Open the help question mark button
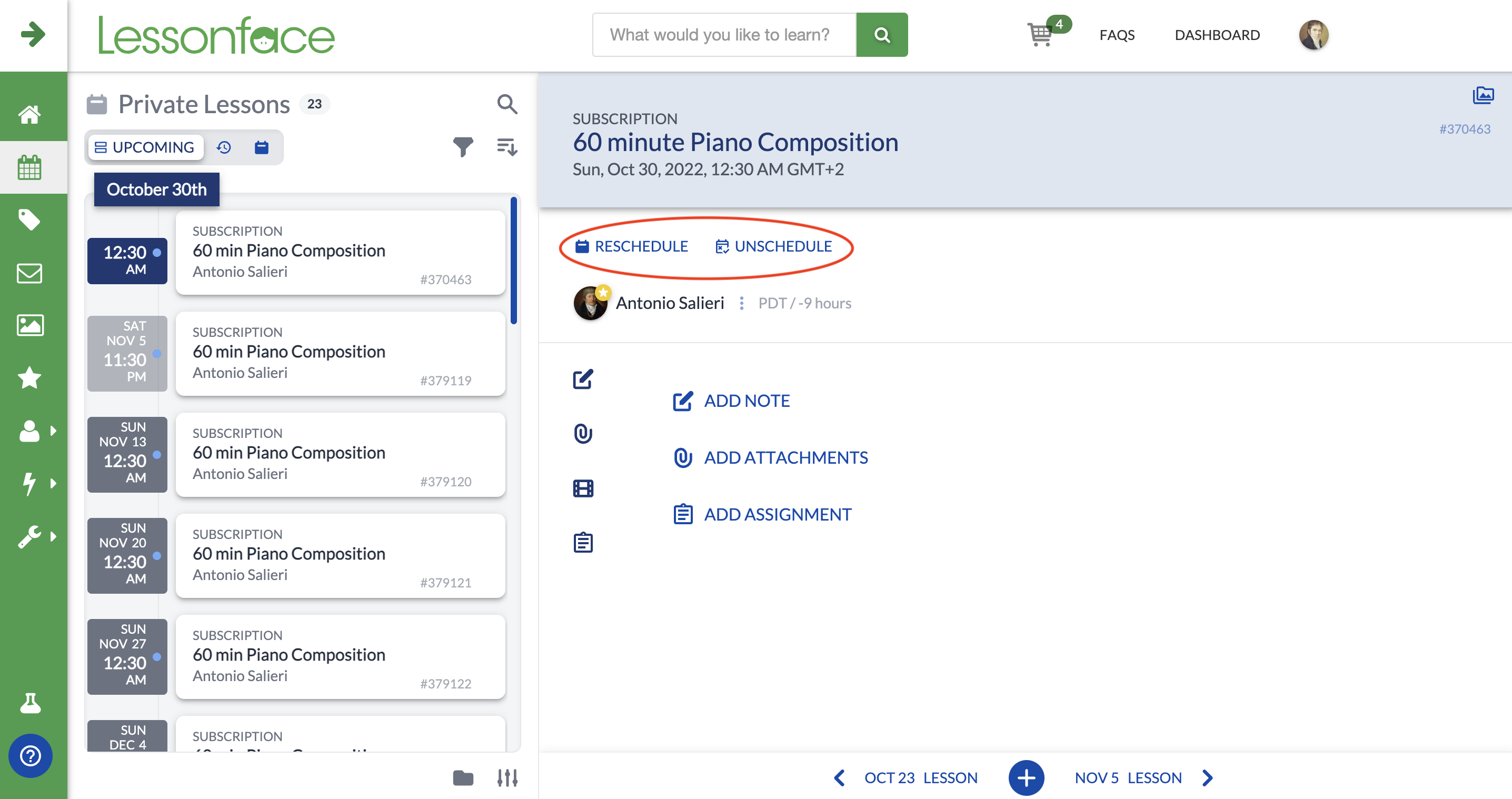Screen dimensions: 1512x799 (31, 756)
